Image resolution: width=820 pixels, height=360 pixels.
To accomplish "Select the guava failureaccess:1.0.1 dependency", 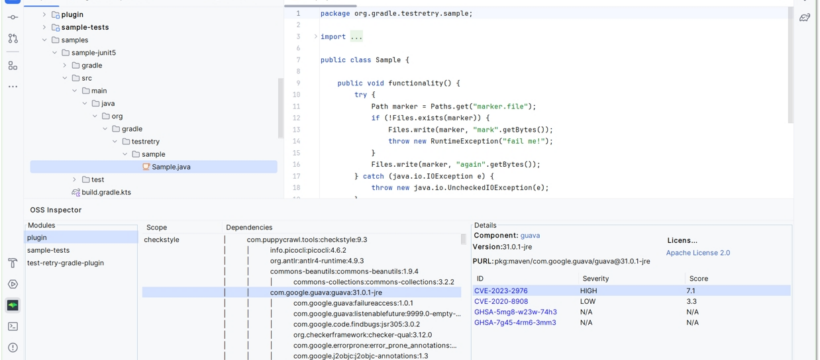I will pyautogui.click(x=354, y=303).
